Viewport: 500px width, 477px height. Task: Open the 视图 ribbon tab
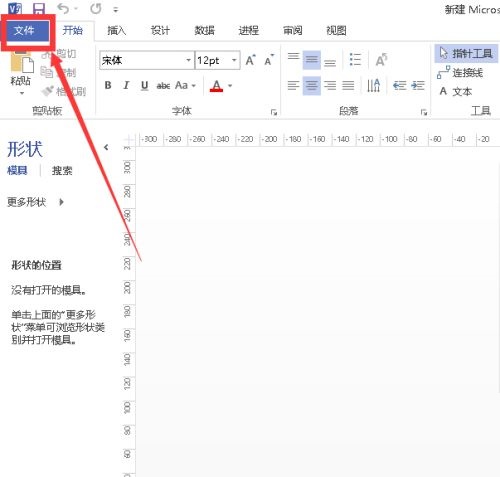(336, 30)
